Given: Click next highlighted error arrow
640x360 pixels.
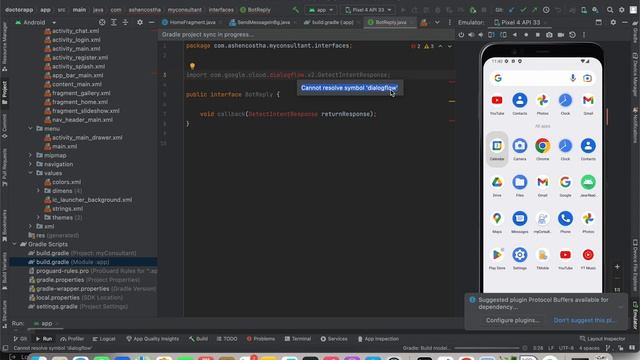Looking at the screenshot, I should [x=450, y=46].
